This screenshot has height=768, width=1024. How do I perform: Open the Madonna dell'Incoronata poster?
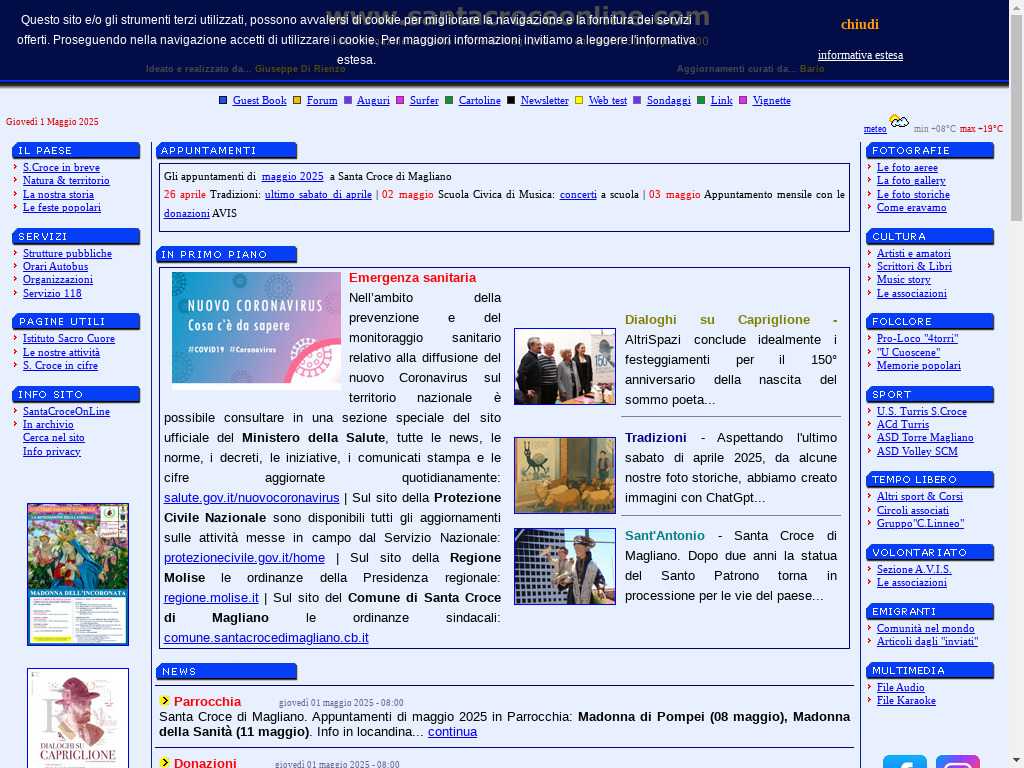pyautogui.click(x=78, y=574)
